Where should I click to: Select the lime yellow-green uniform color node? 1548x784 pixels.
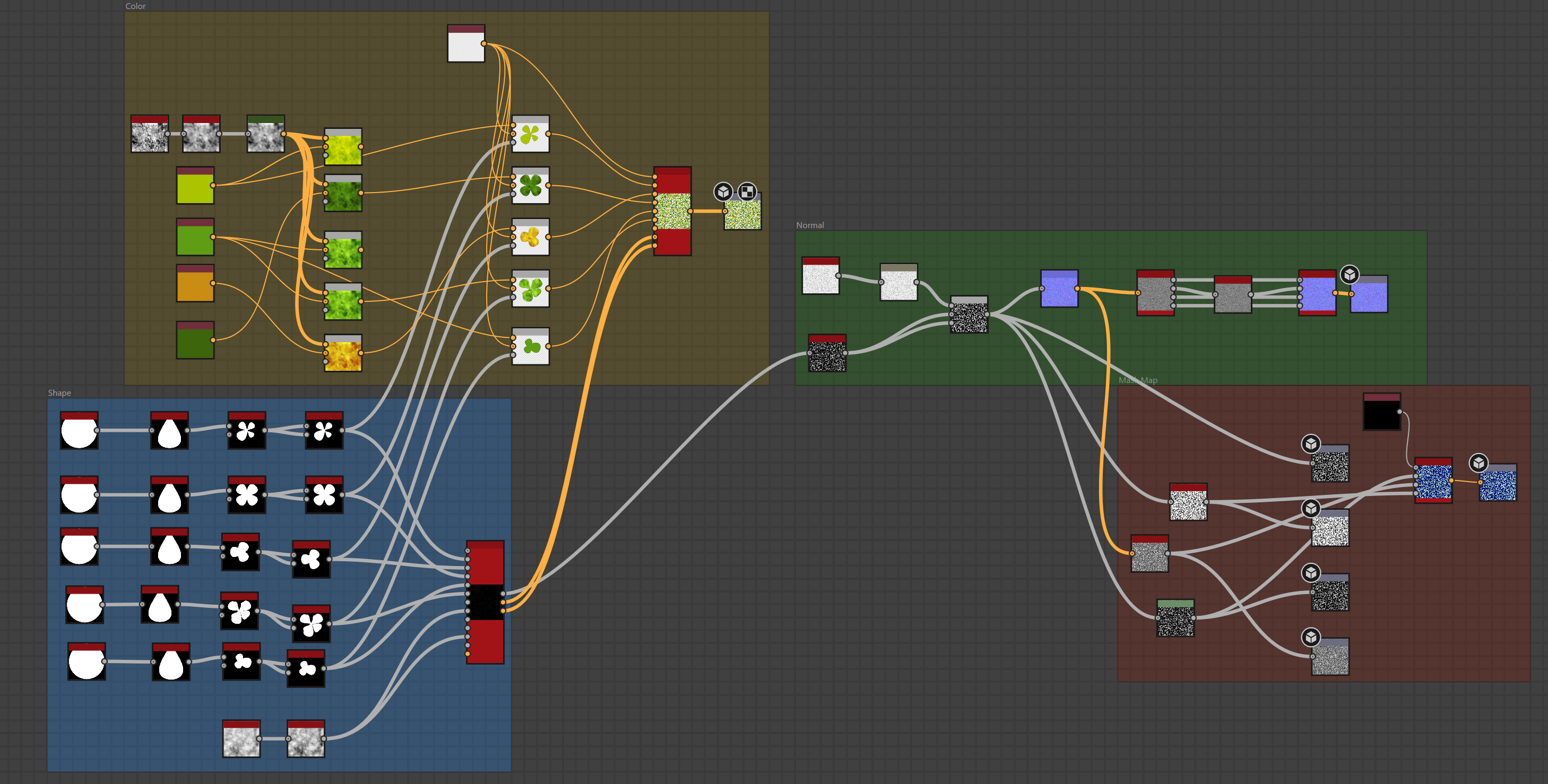coord(195,186)
